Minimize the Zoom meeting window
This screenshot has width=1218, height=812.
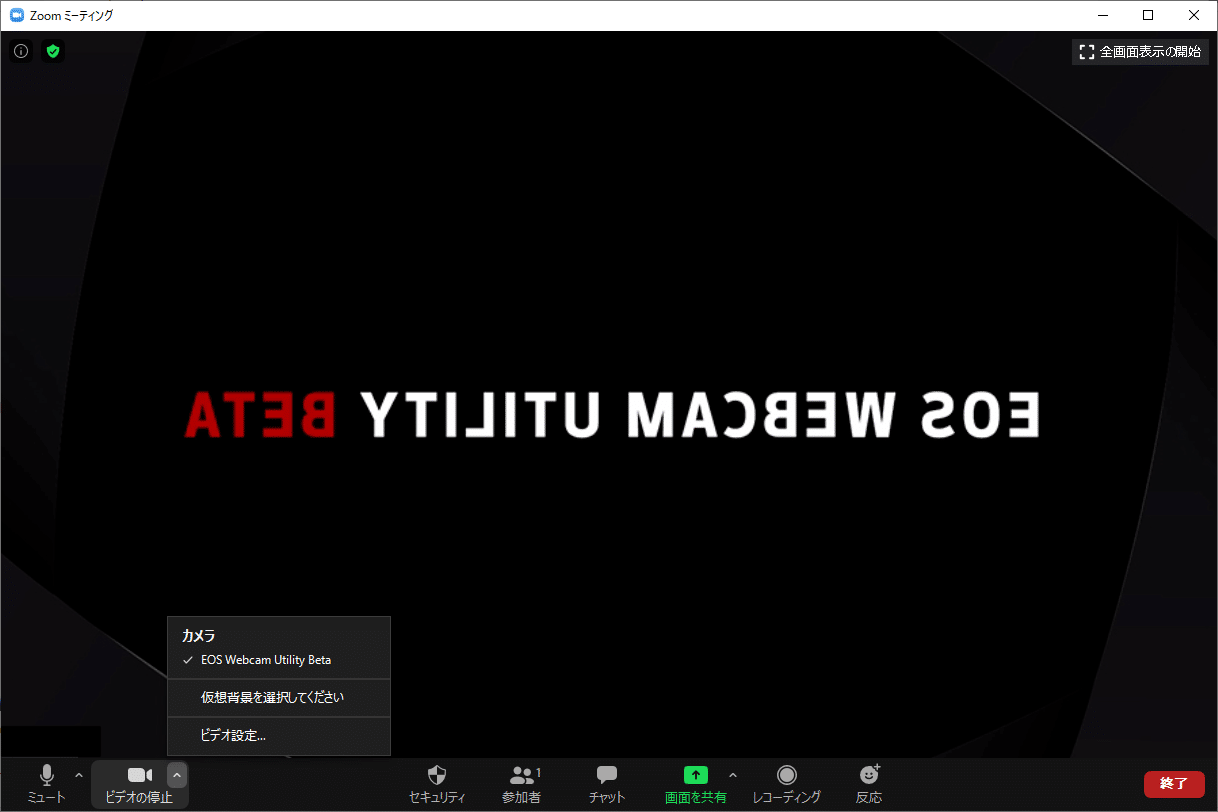1103,15
